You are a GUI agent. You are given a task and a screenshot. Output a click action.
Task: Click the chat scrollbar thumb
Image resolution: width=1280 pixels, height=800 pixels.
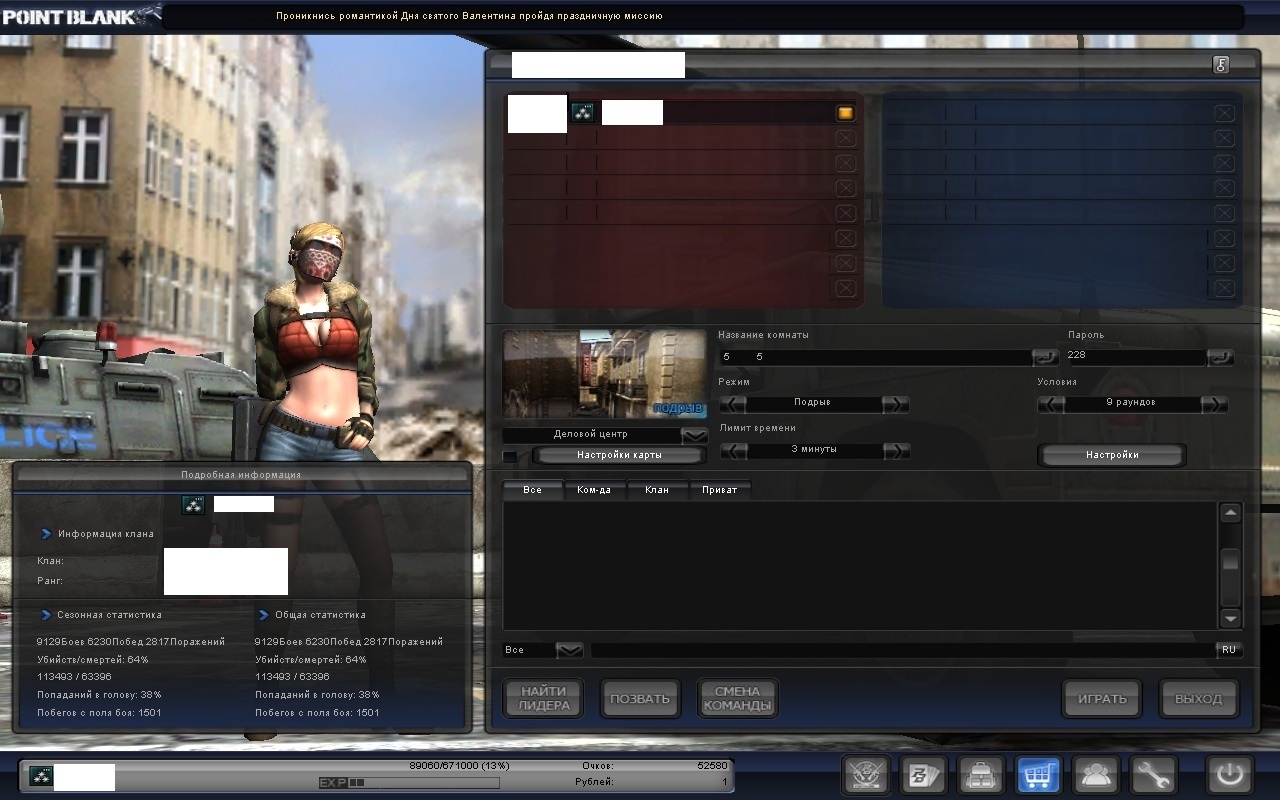click(1230, 561)
